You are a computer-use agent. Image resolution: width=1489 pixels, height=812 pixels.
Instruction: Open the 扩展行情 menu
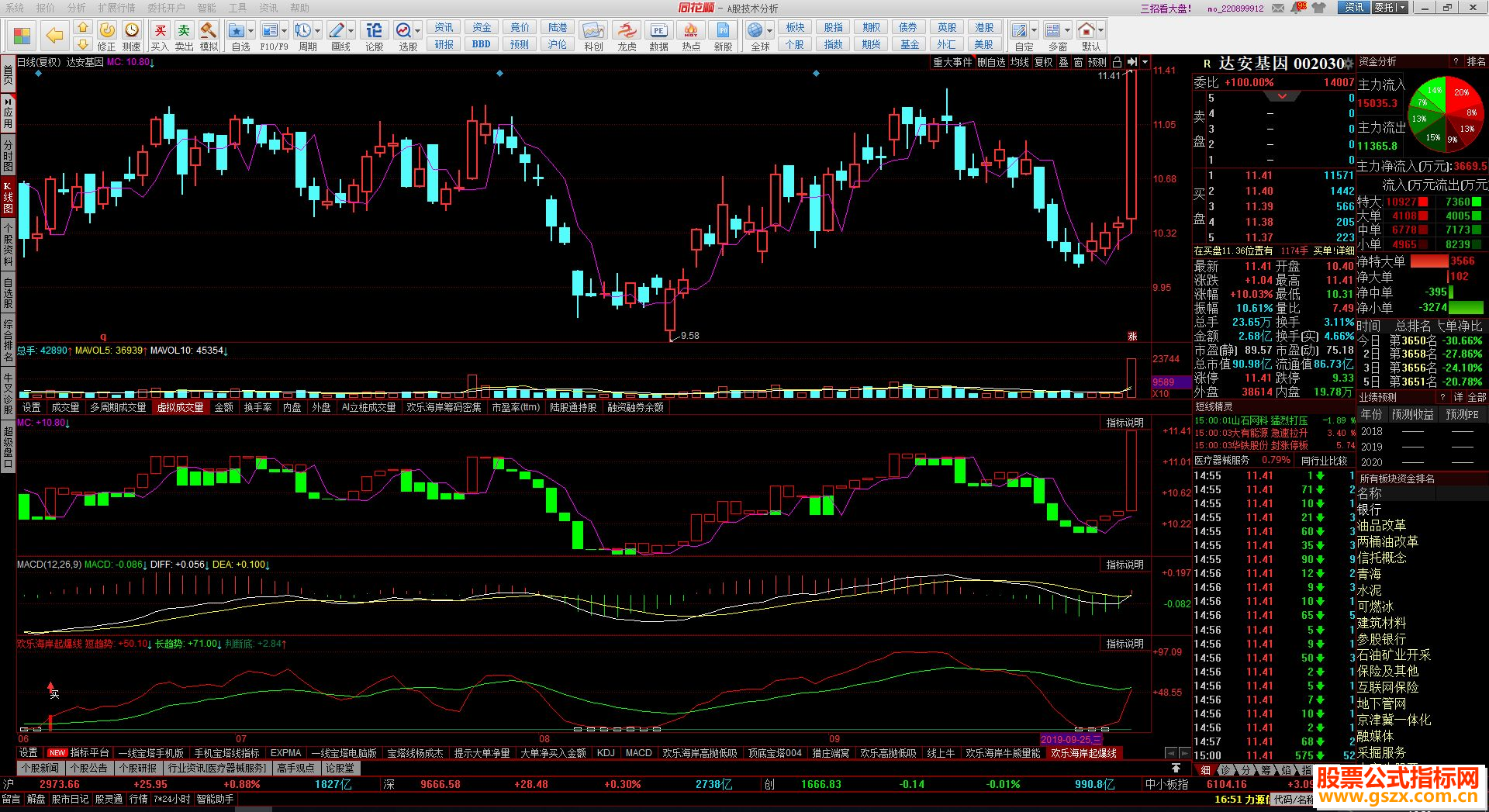pos(116,8)
